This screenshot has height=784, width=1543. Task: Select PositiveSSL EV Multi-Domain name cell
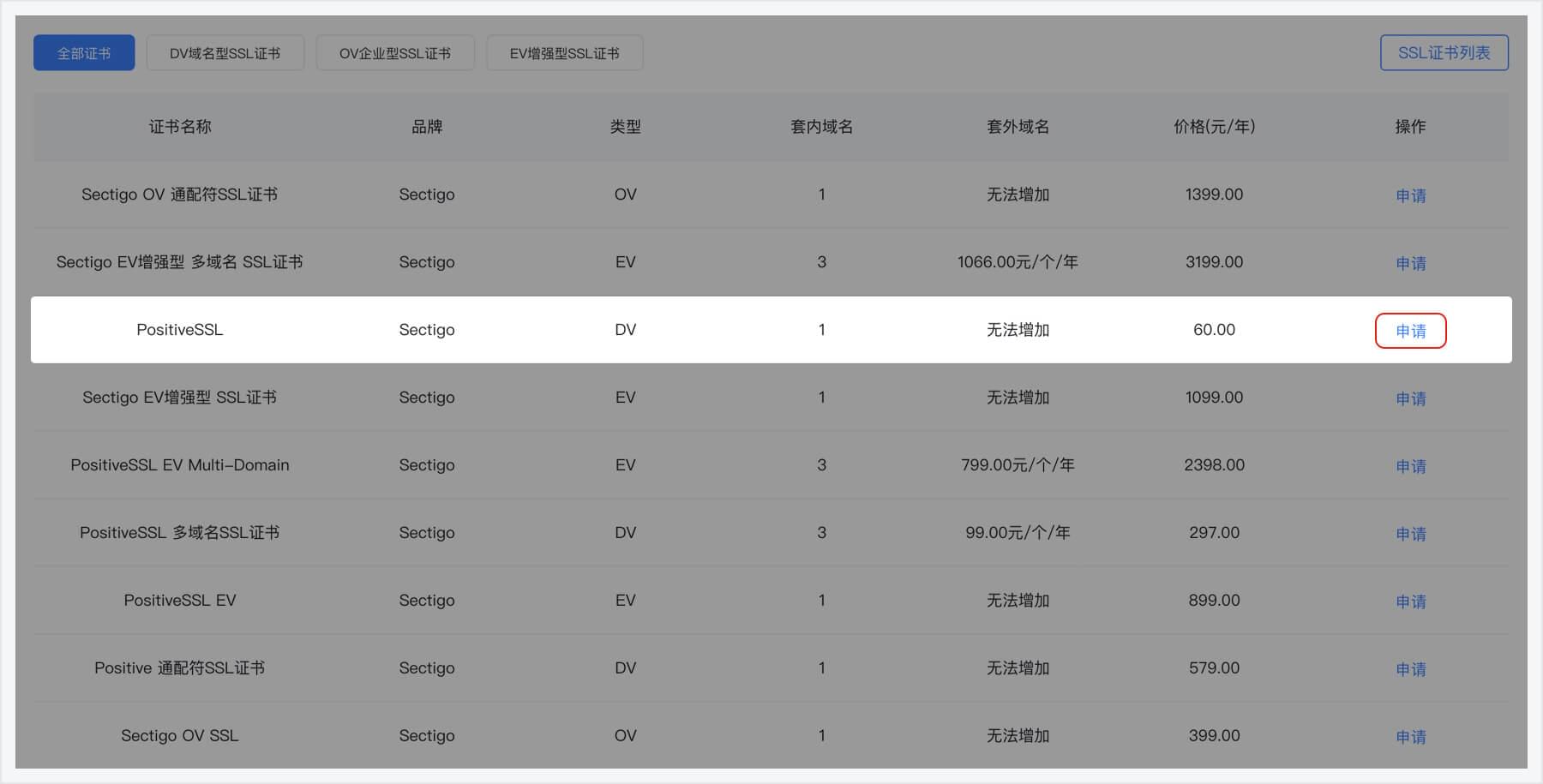coord(180,465)
